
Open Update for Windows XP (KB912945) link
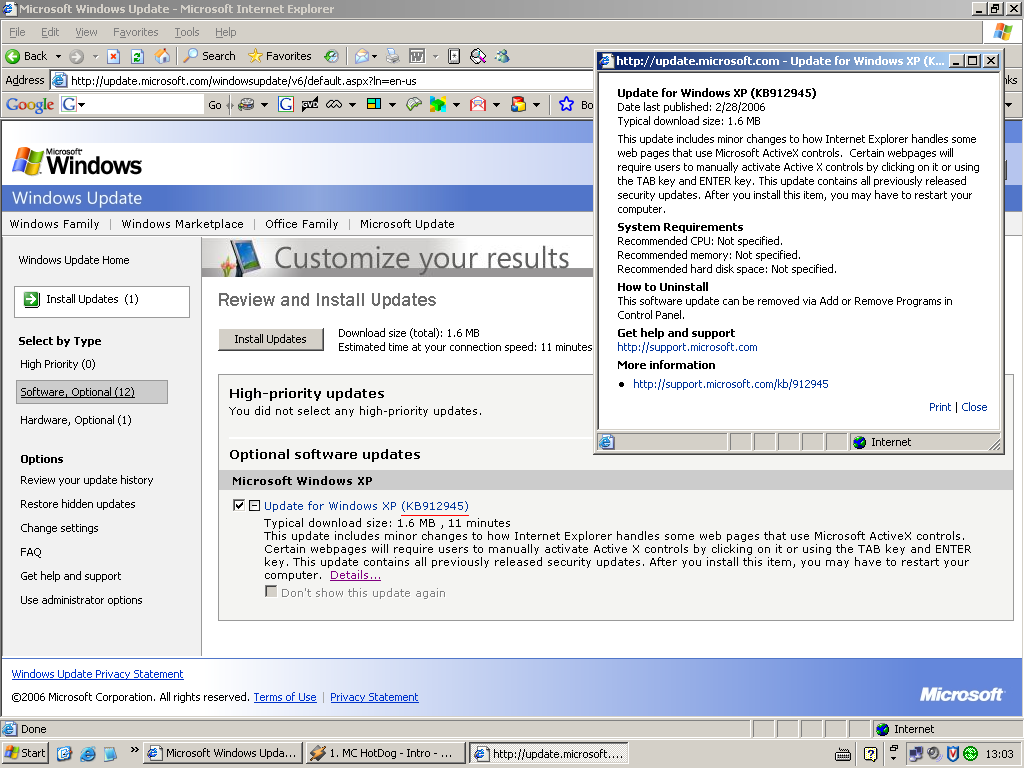[366, 506]
